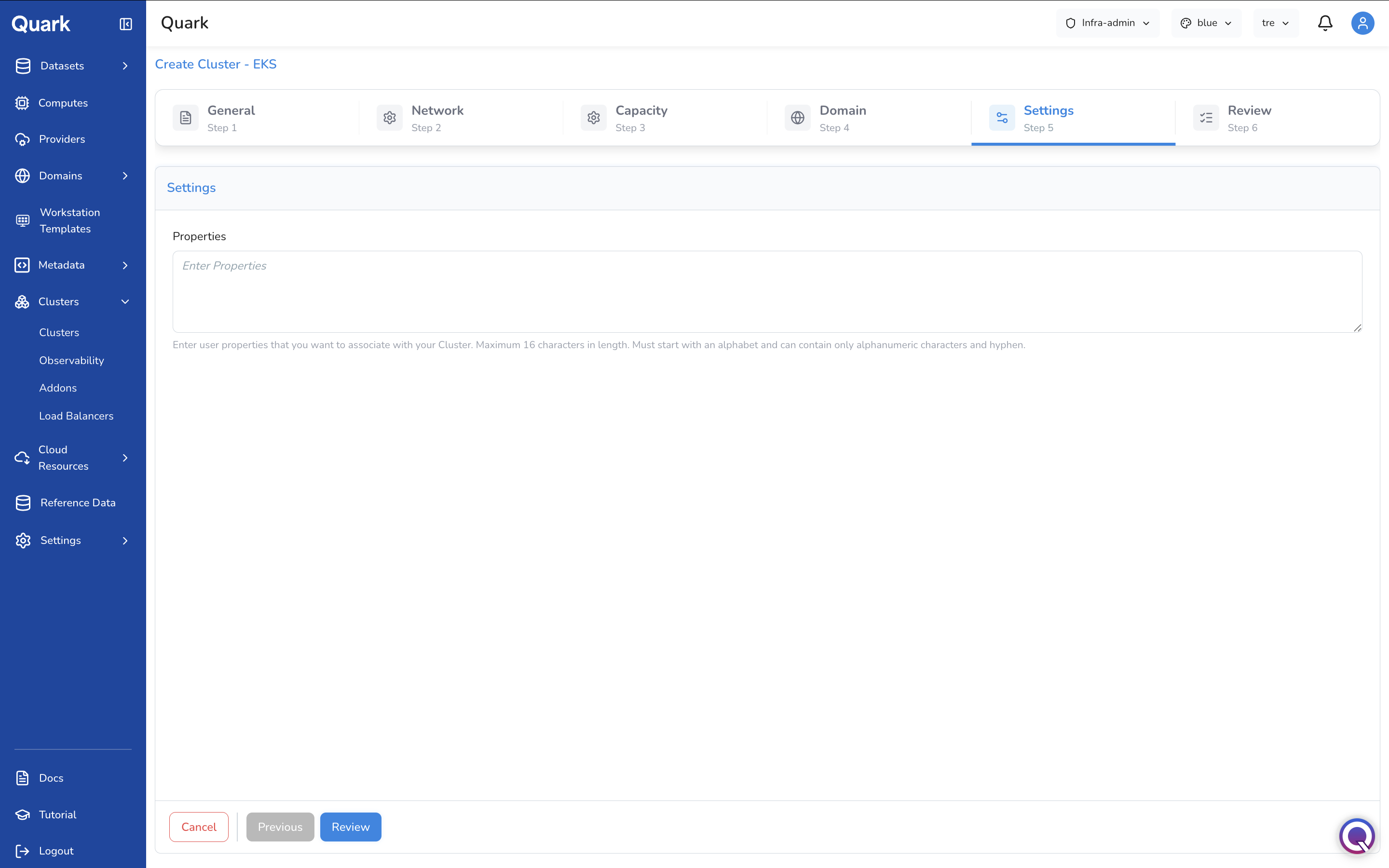
Task: Go to the Review Step 6 tab
Action: [1277, 118]
